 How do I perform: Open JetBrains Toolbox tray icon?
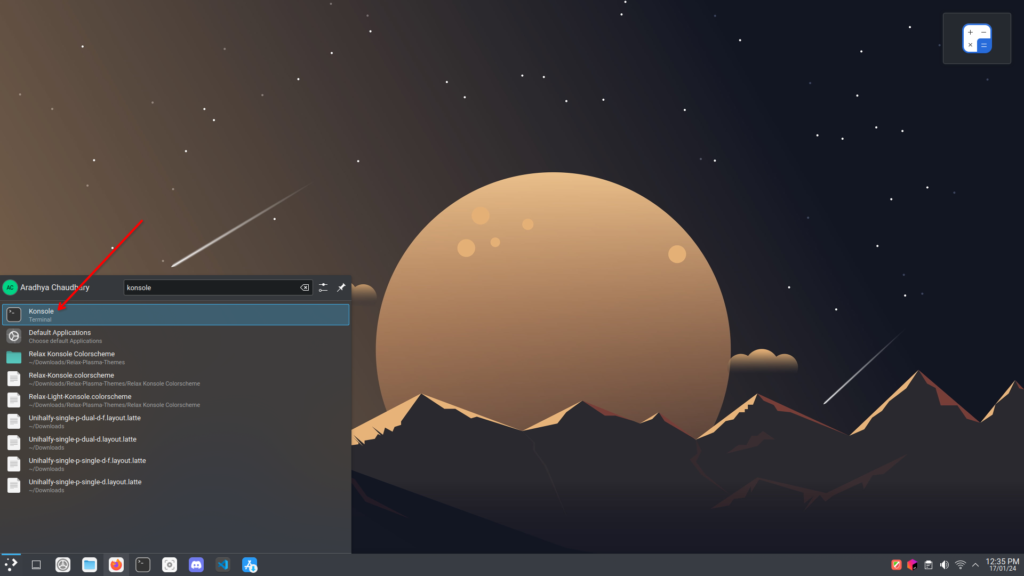click(x=912, y=565)
